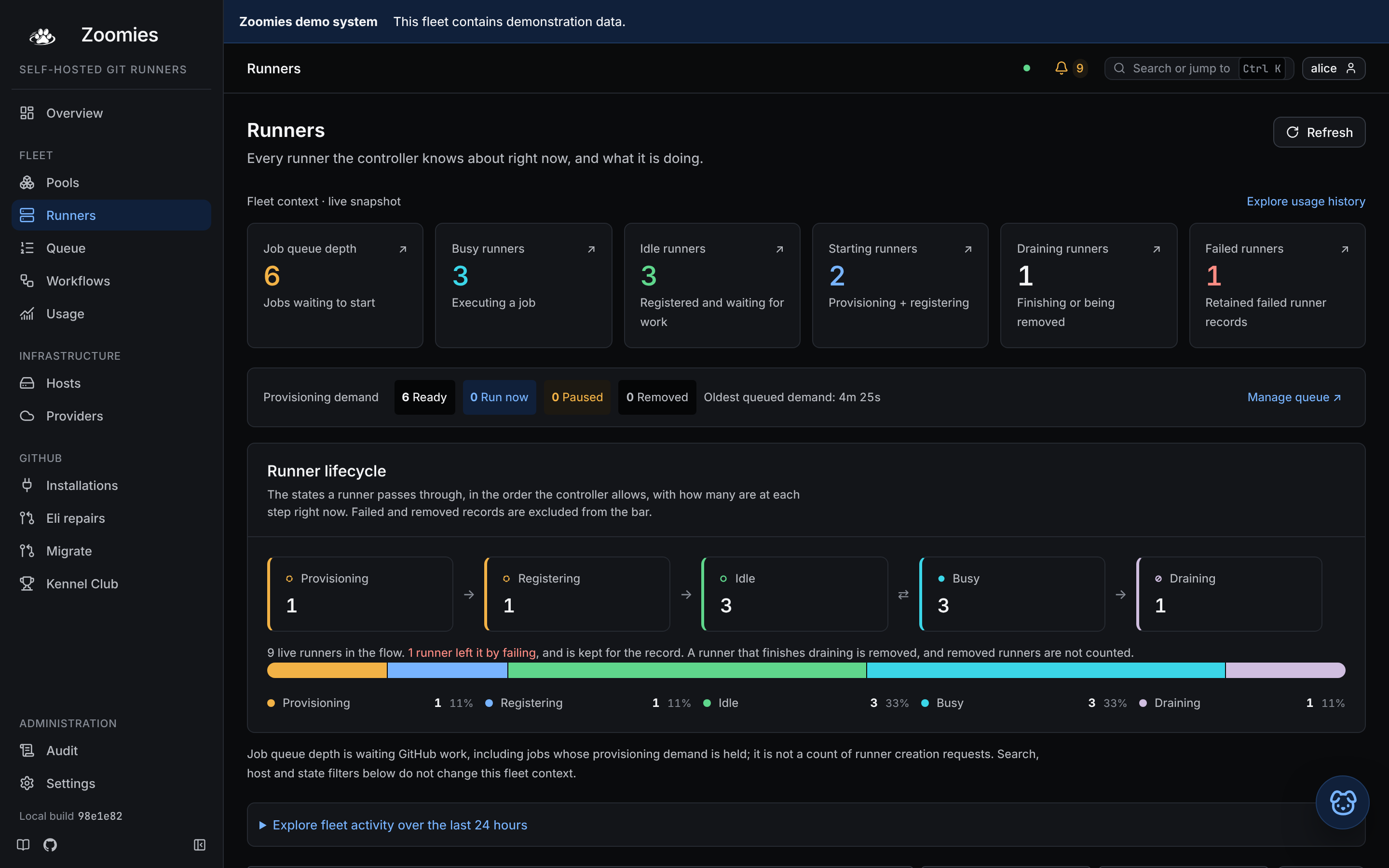Open the dog assistant floating button
Viewport: 1389px width, 868px height.
1342,802
